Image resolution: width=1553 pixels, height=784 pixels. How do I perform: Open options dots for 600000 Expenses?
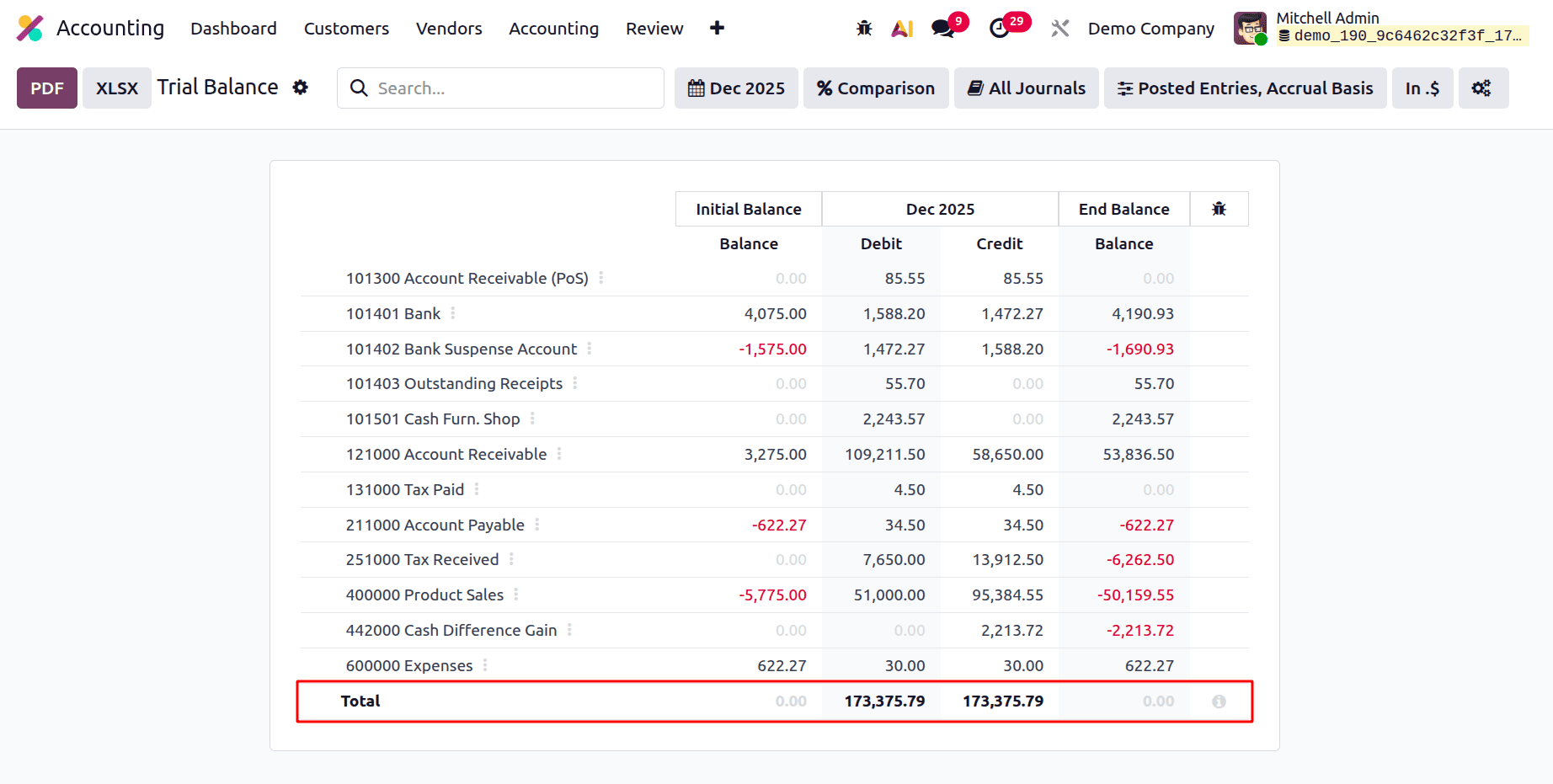point(485,665)
